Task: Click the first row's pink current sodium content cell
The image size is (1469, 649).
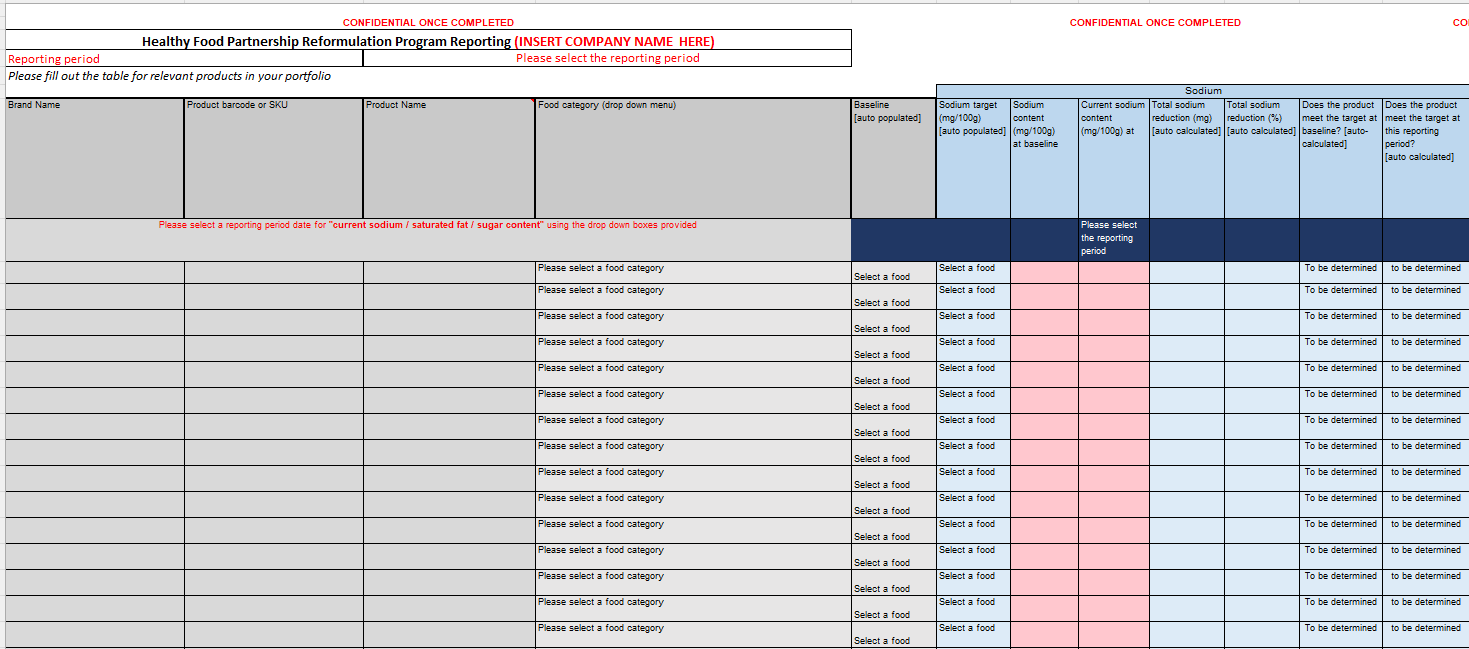Action: pos(1114,272)
